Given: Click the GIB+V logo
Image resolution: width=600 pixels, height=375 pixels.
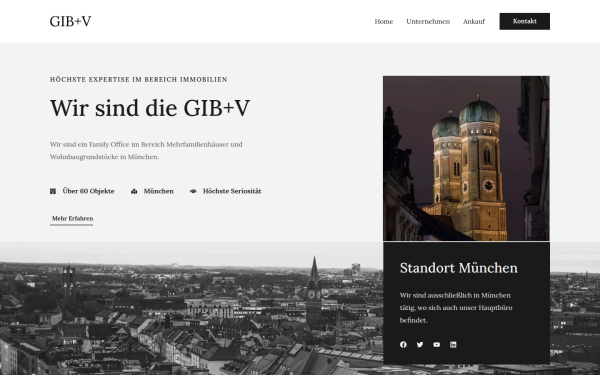Looking at the screenshot, I should [x=70, y=21].
